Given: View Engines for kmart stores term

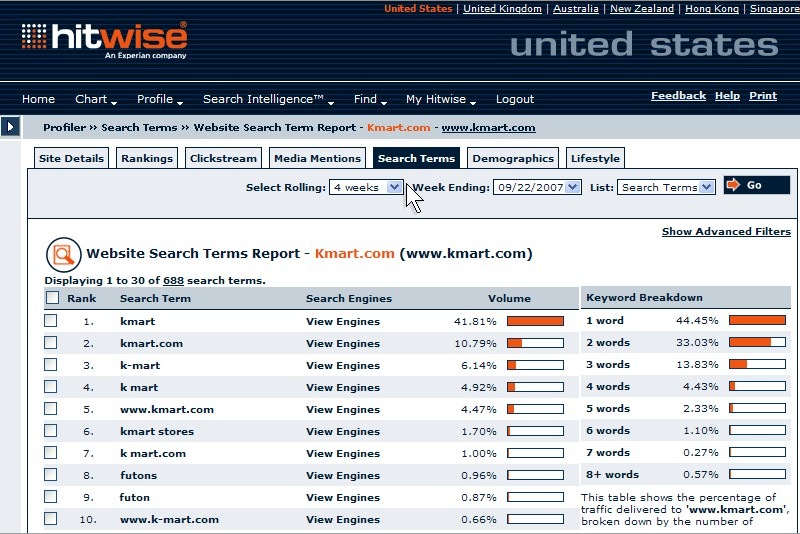Looking at the screenshot, I should pyautogui.click(x=343, y=431).
